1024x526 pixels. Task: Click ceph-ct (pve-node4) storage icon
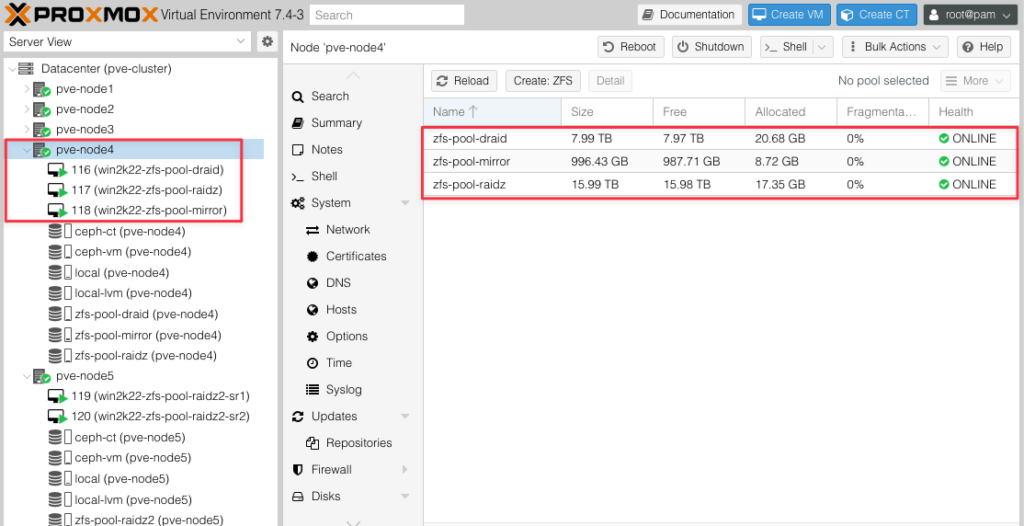tap(60, 232)
